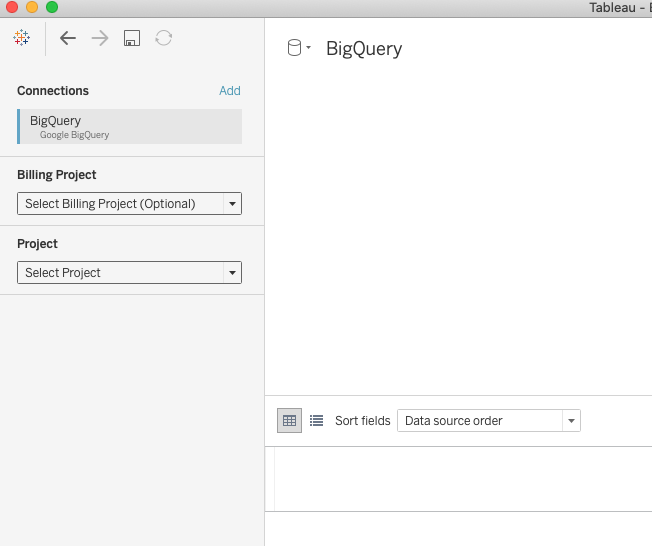Minimize the window with yellow button
652x546 pixels.
32,7
